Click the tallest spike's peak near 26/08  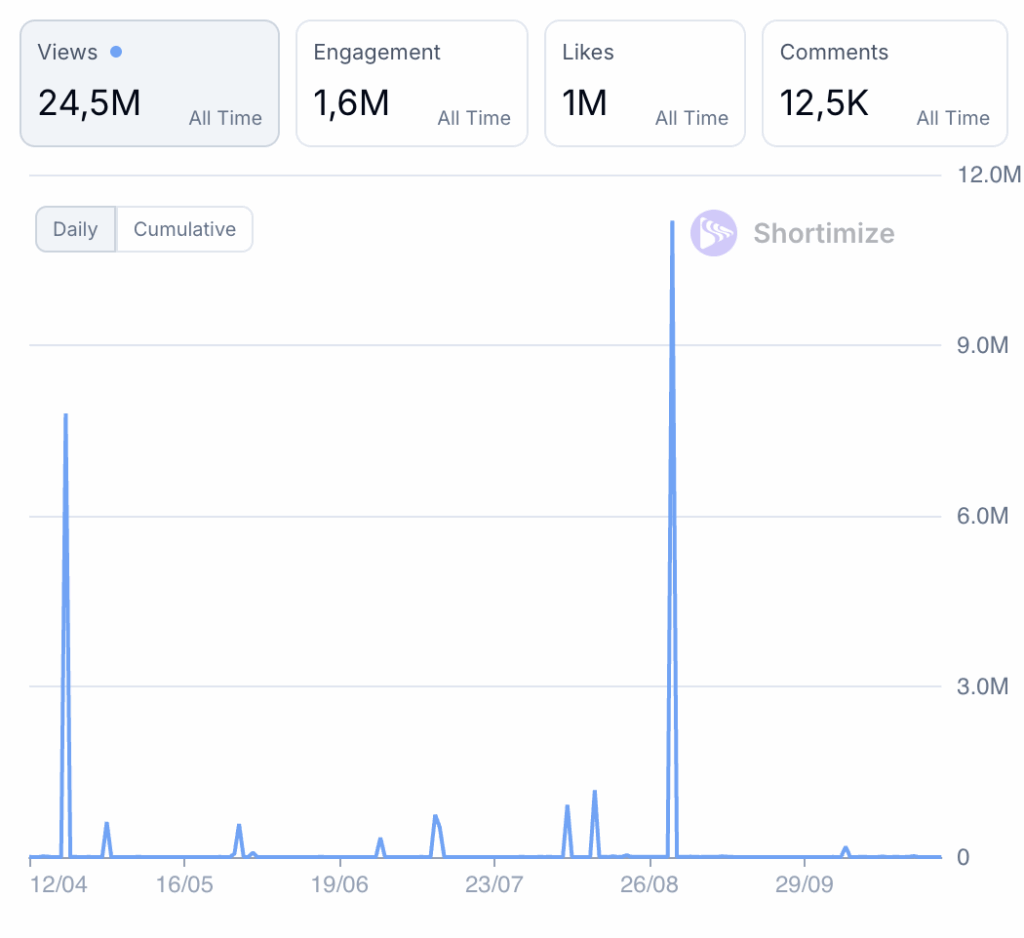click(x=672, y=222)
